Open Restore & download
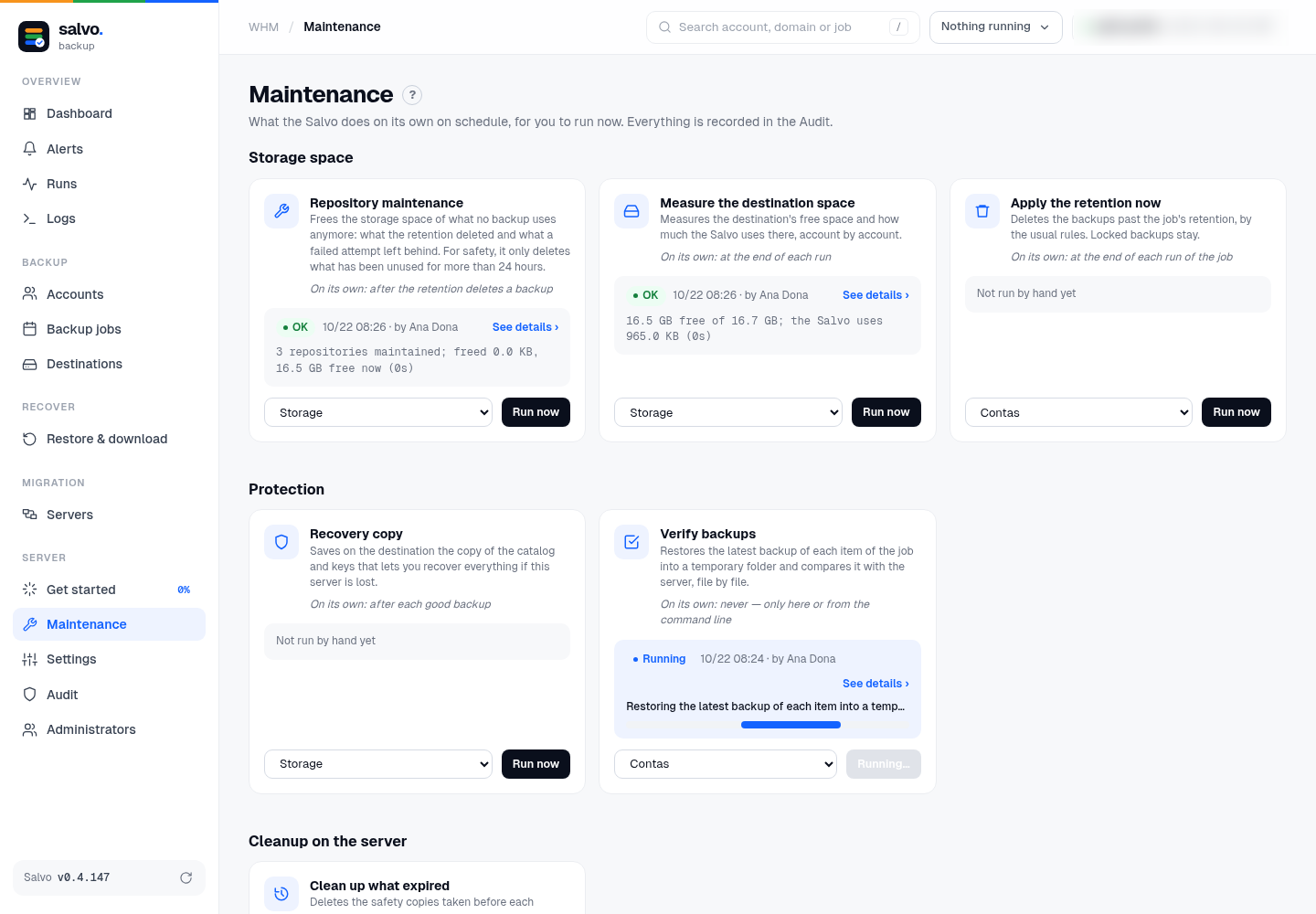Image resolution: width=1316 pixels, height=914 pixels. pos(109,439)
